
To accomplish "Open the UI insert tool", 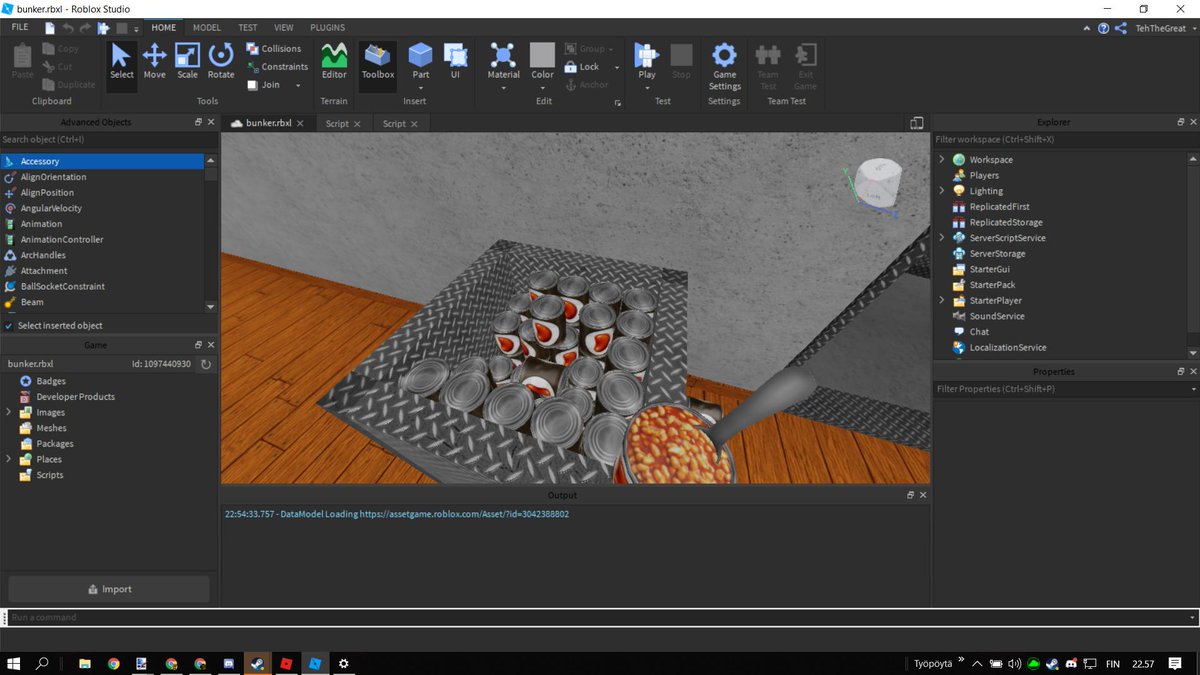I will coord(455,62).
